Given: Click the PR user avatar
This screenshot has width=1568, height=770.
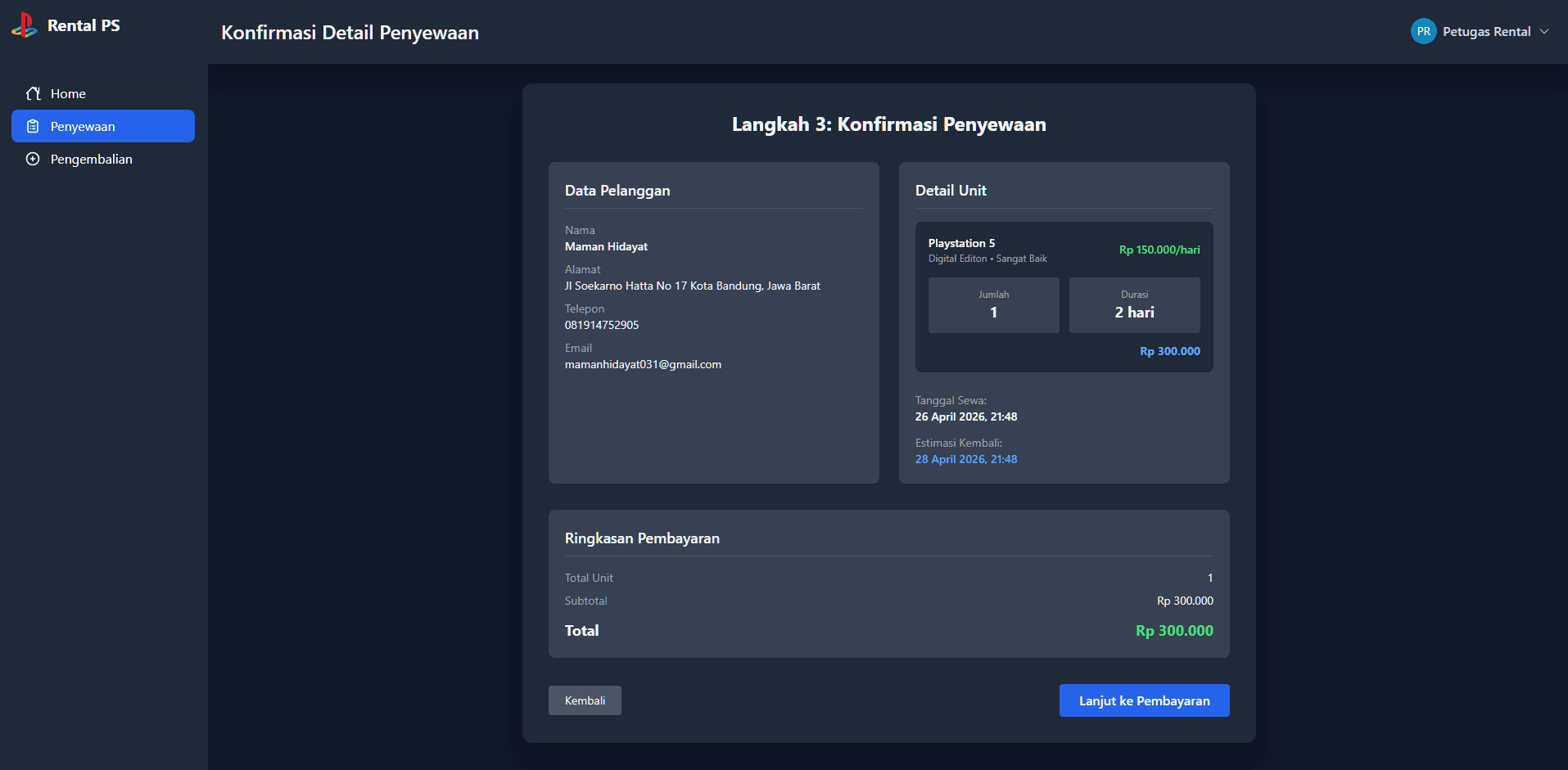Looking at the screenshot, I should [1423, 31].
